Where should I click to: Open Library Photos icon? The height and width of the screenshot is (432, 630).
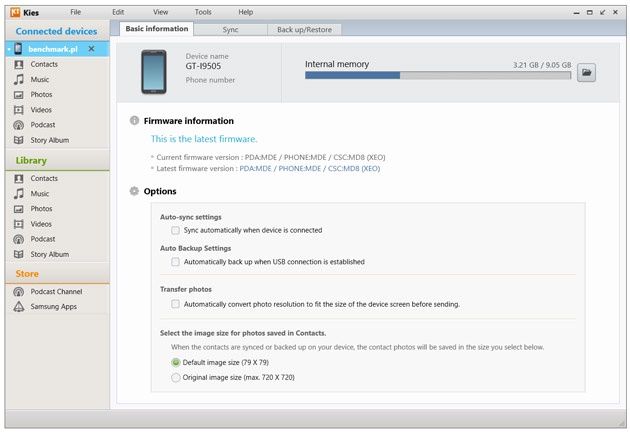coord(18,209)
